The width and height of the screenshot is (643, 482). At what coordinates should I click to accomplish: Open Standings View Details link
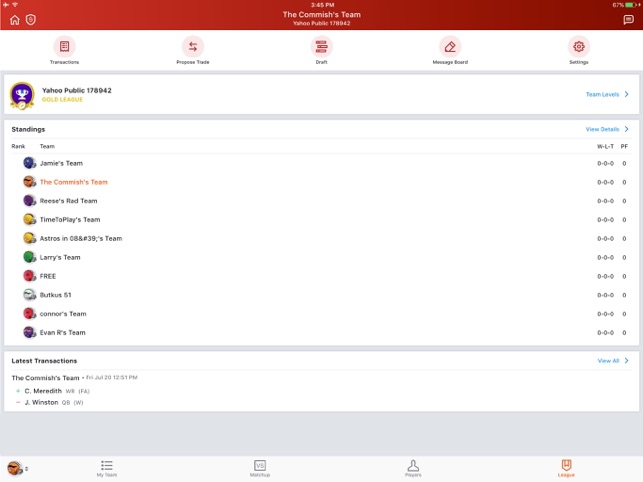(602, 129)
